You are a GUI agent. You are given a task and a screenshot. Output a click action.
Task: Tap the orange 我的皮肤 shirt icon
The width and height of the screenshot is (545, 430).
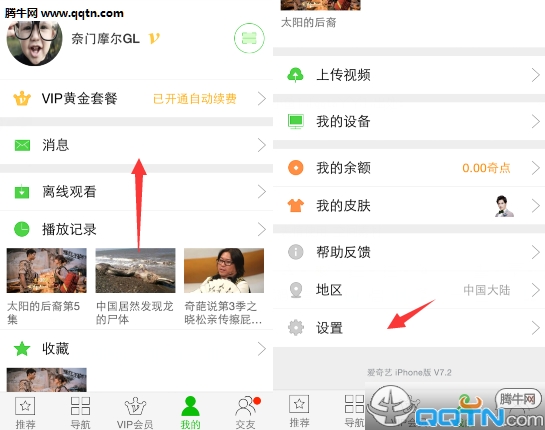[x=296, y=205]
